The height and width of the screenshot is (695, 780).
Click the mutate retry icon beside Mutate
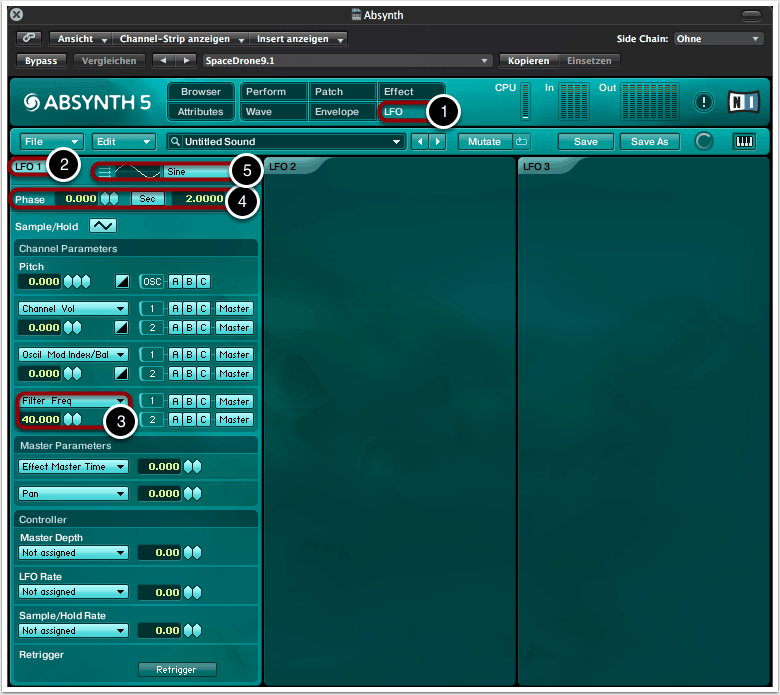pos(522,142)
